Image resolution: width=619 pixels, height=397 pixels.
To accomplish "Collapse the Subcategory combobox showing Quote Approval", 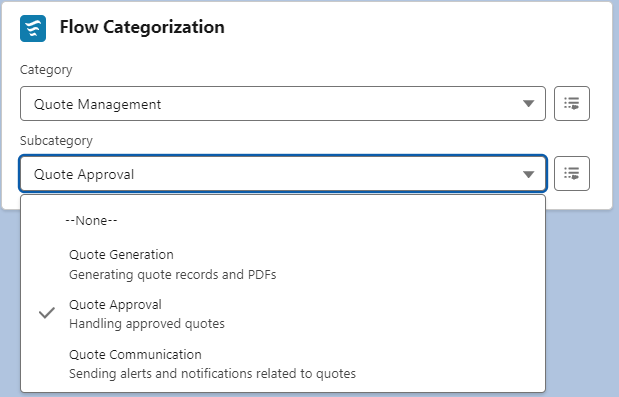I will pyautogui.click(x=283, y=174).
